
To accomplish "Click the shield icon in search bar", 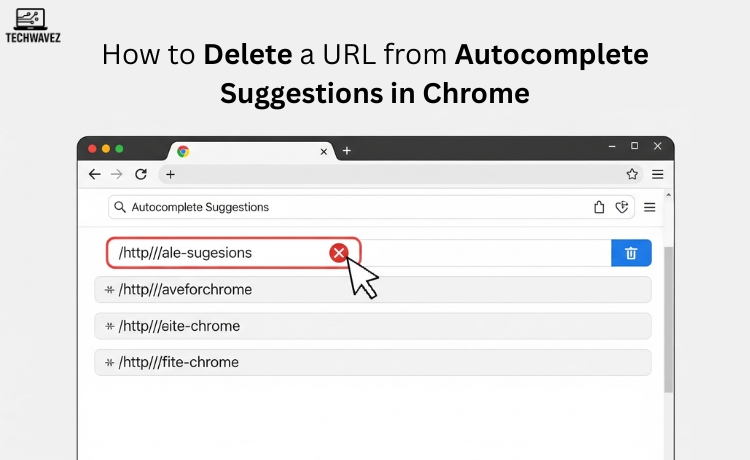I will [x=622, y=207].
